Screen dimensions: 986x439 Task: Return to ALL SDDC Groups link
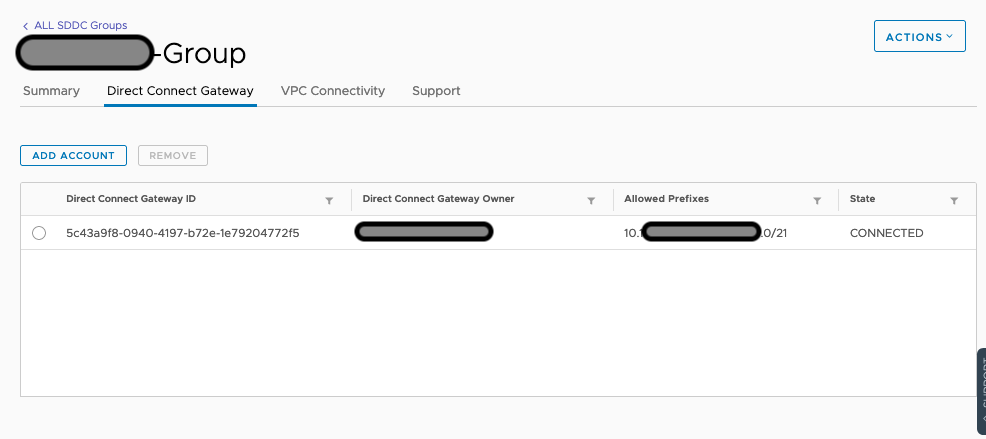pos(80,25)
